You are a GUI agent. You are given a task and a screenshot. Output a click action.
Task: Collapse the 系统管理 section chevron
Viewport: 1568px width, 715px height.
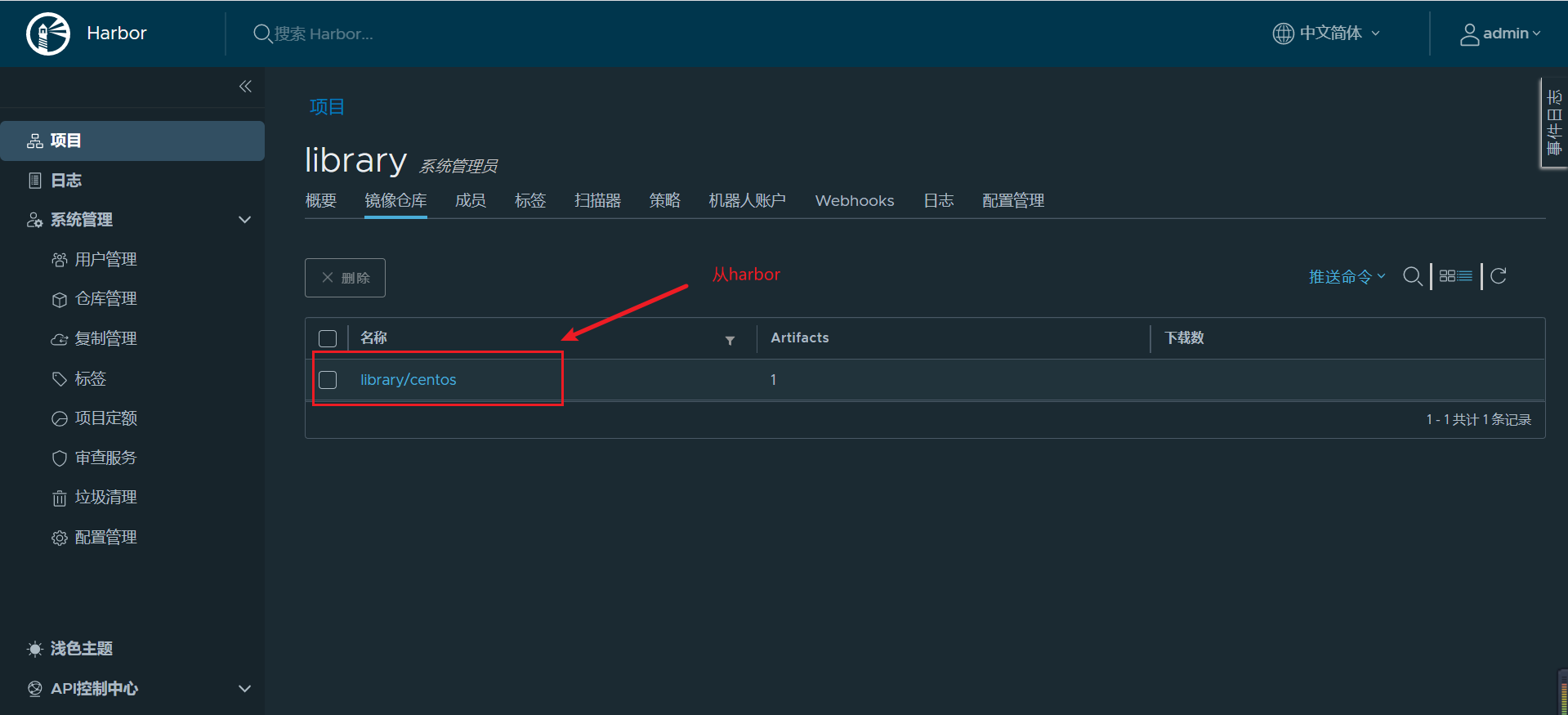coord(244,220)
